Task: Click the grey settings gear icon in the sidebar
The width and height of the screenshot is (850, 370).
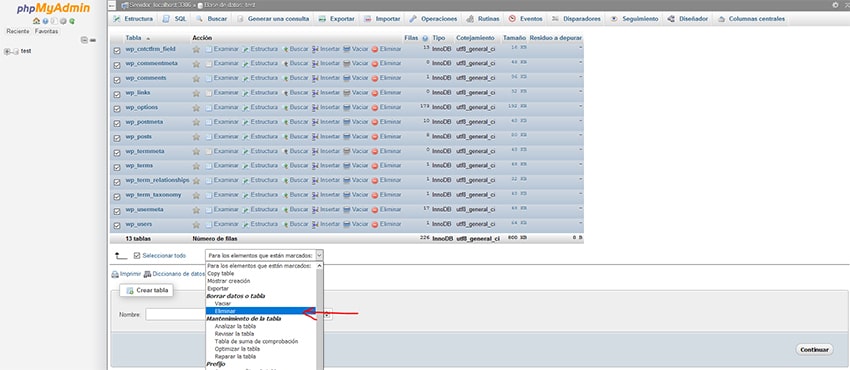Action: coord(63,21)
